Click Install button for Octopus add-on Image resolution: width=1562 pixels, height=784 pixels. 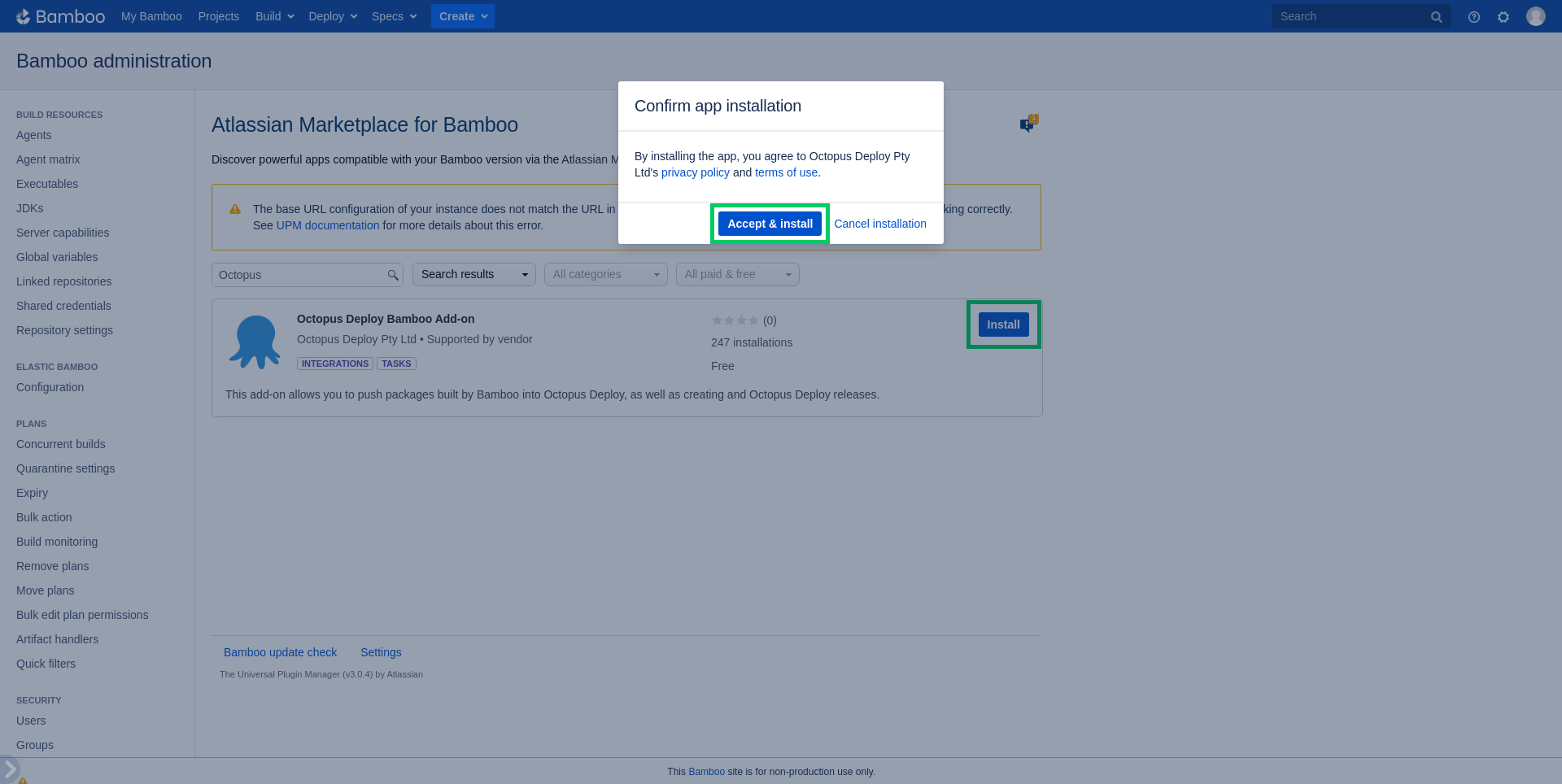coord(1003,324)
